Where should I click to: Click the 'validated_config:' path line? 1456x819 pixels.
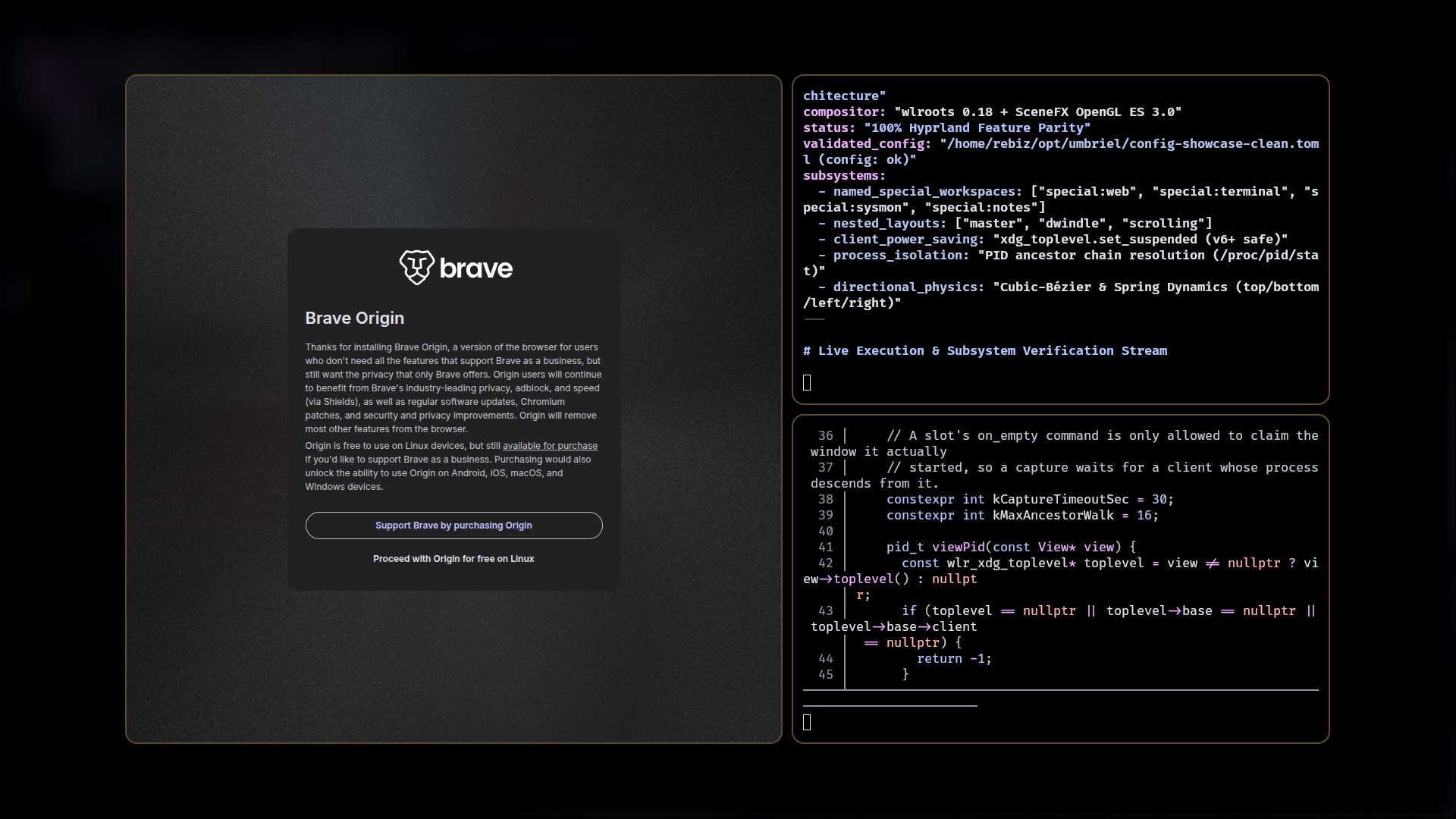(1061, 152)
